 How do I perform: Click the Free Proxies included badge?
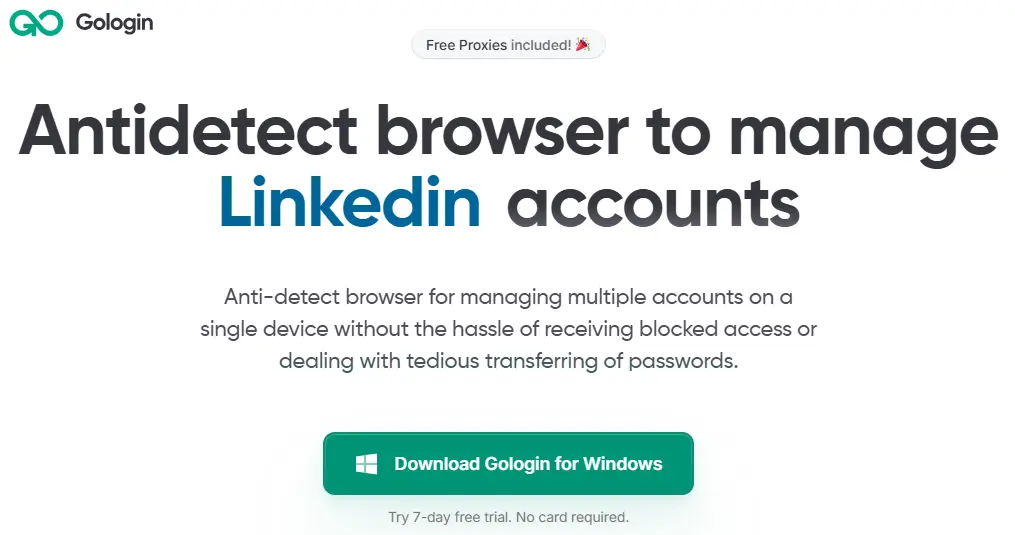(x=508, y=45)
